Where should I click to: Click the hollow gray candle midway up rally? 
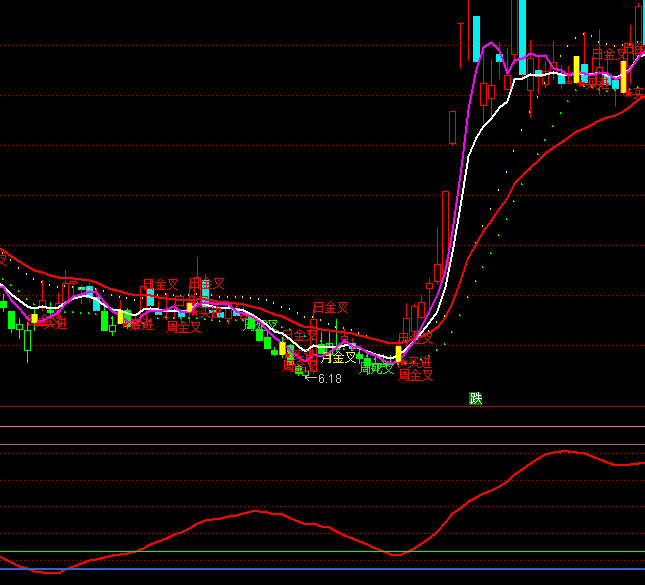pyautogui.click(x=453, y=128)
